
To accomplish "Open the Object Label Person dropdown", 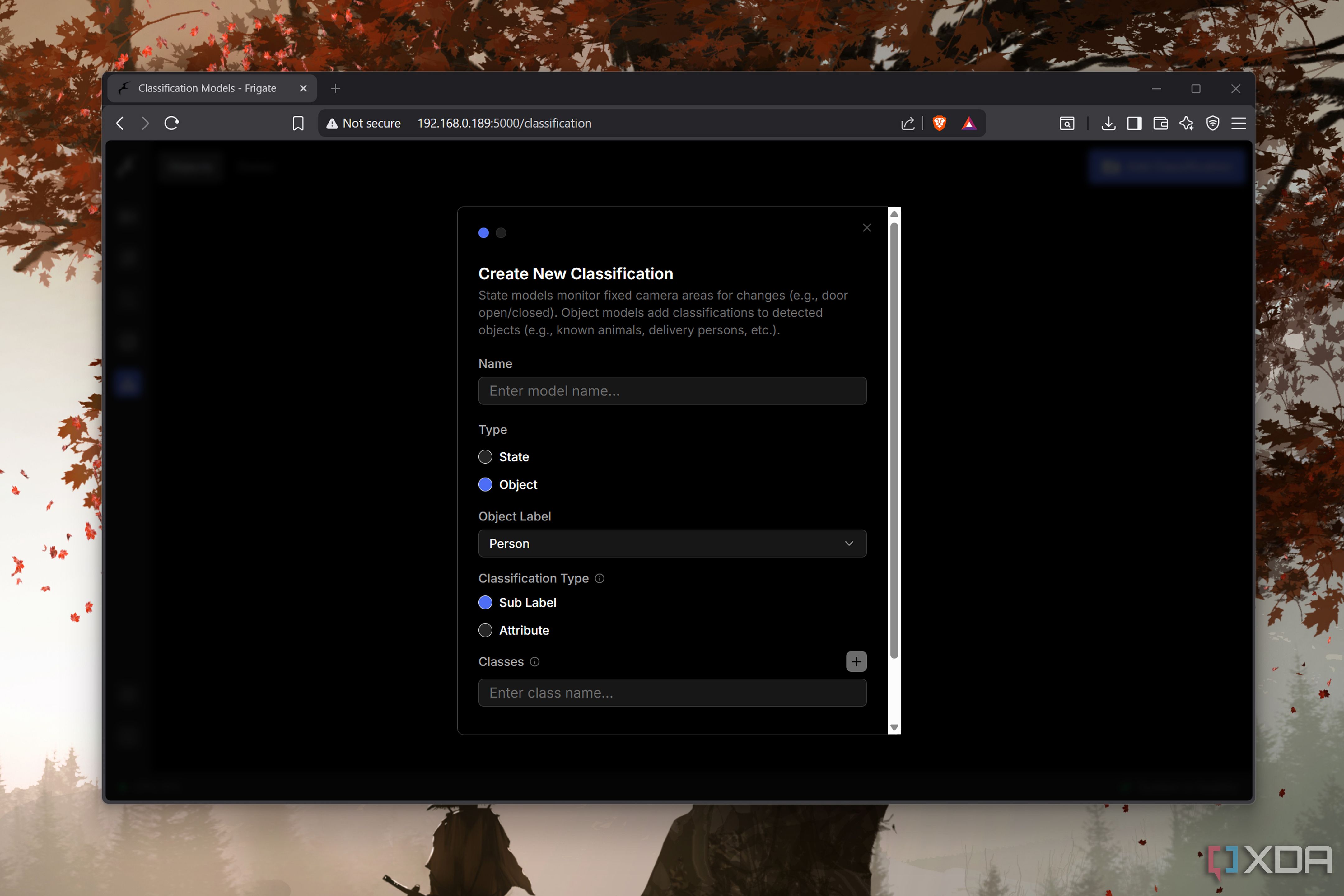I will (x=672, y=544).
